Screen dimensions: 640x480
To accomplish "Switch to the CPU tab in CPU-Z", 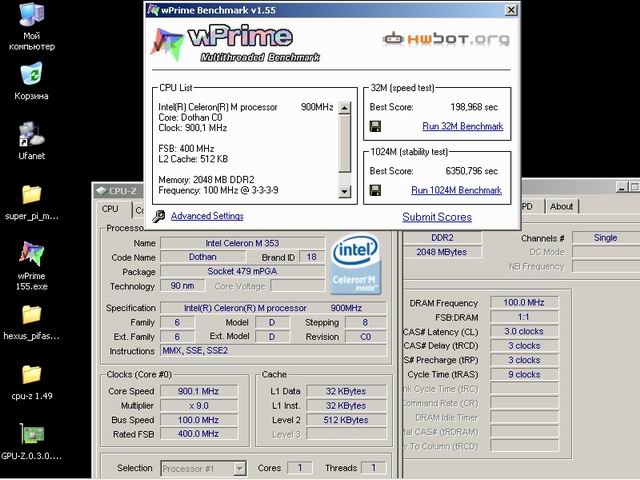I will (x=110, y=209).
